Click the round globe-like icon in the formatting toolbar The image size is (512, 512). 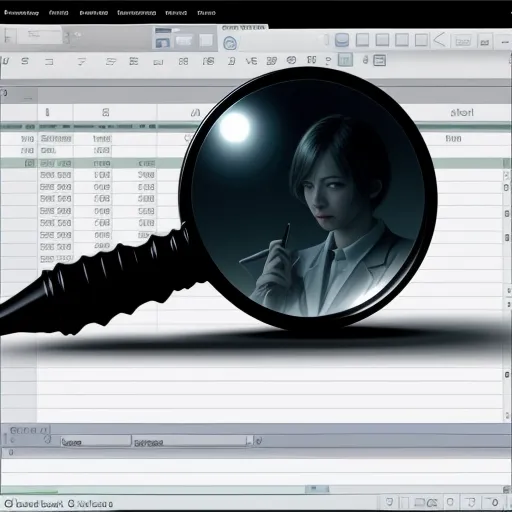click(291, 60)
